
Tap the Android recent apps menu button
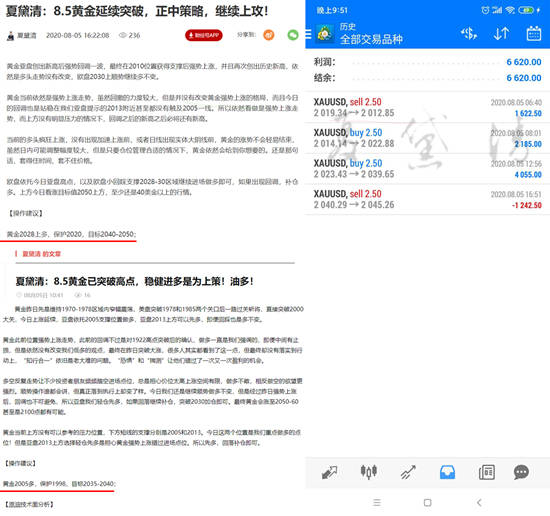pos(377,503)
